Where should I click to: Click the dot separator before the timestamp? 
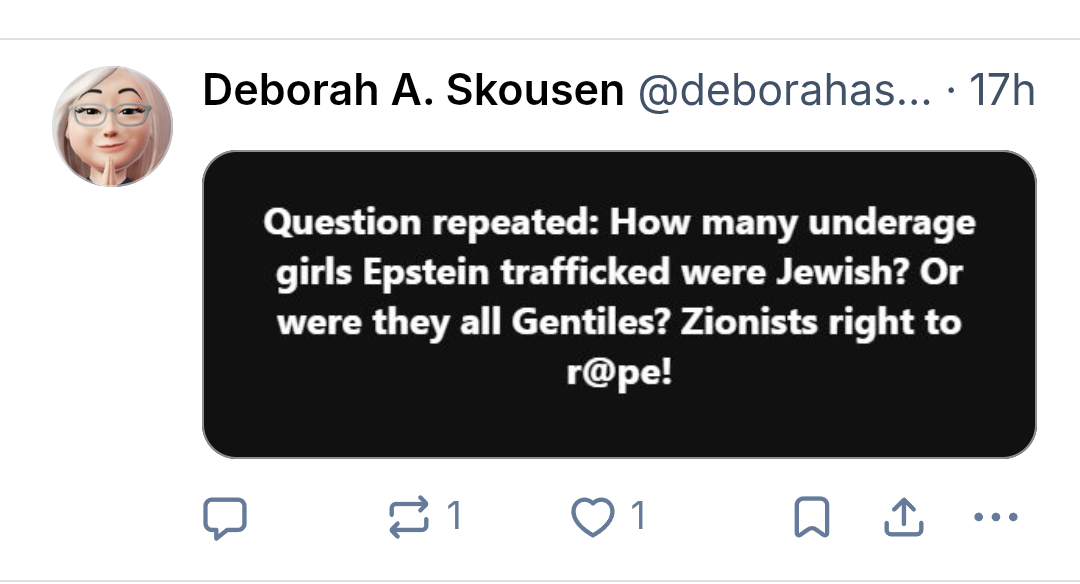click(950, 92)
